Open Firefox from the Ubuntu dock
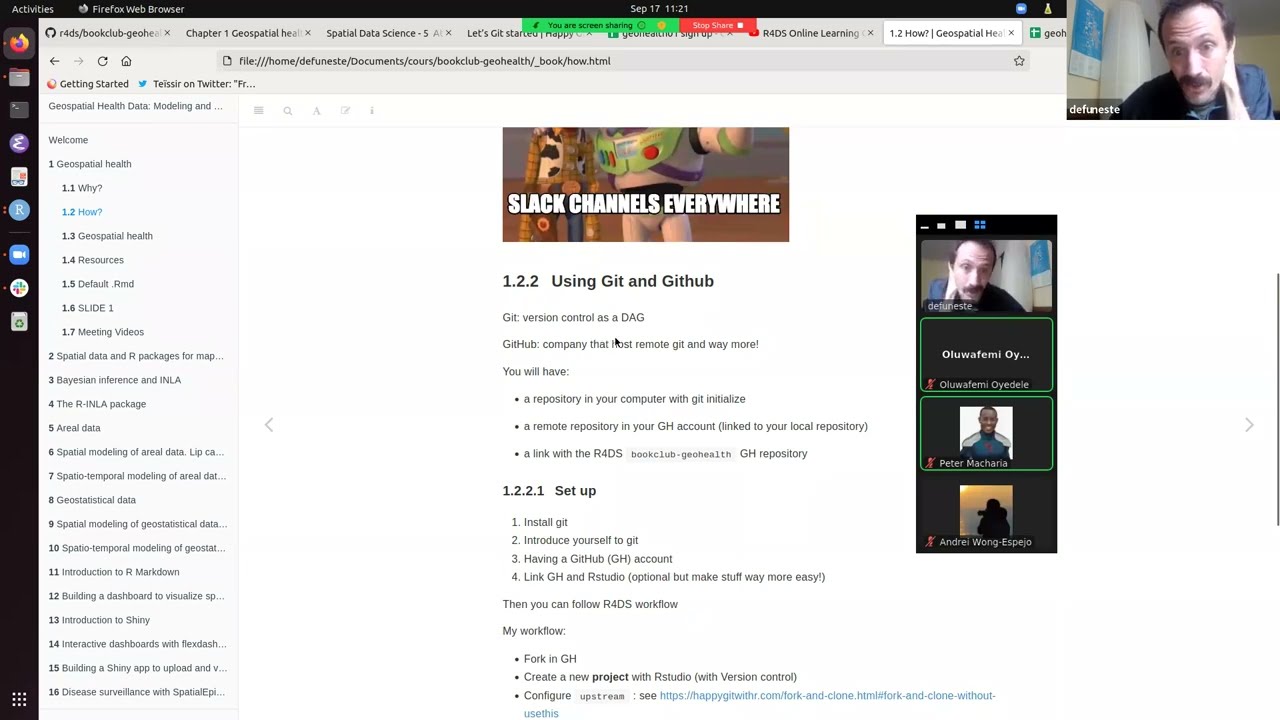The image size is (1280, 720). pyautogui.click(x=19, y=43)
